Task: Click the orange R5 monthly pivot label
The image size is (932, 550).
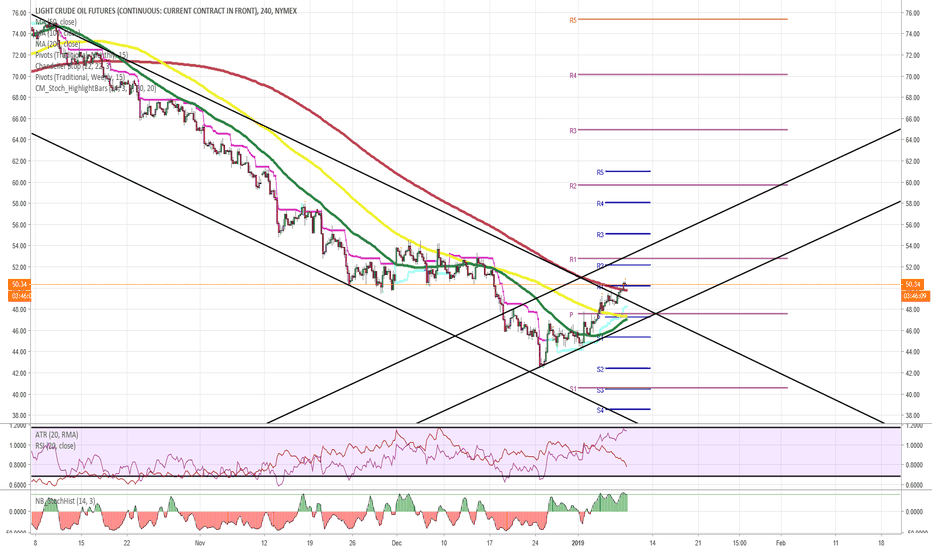Action: pos(573,20)
